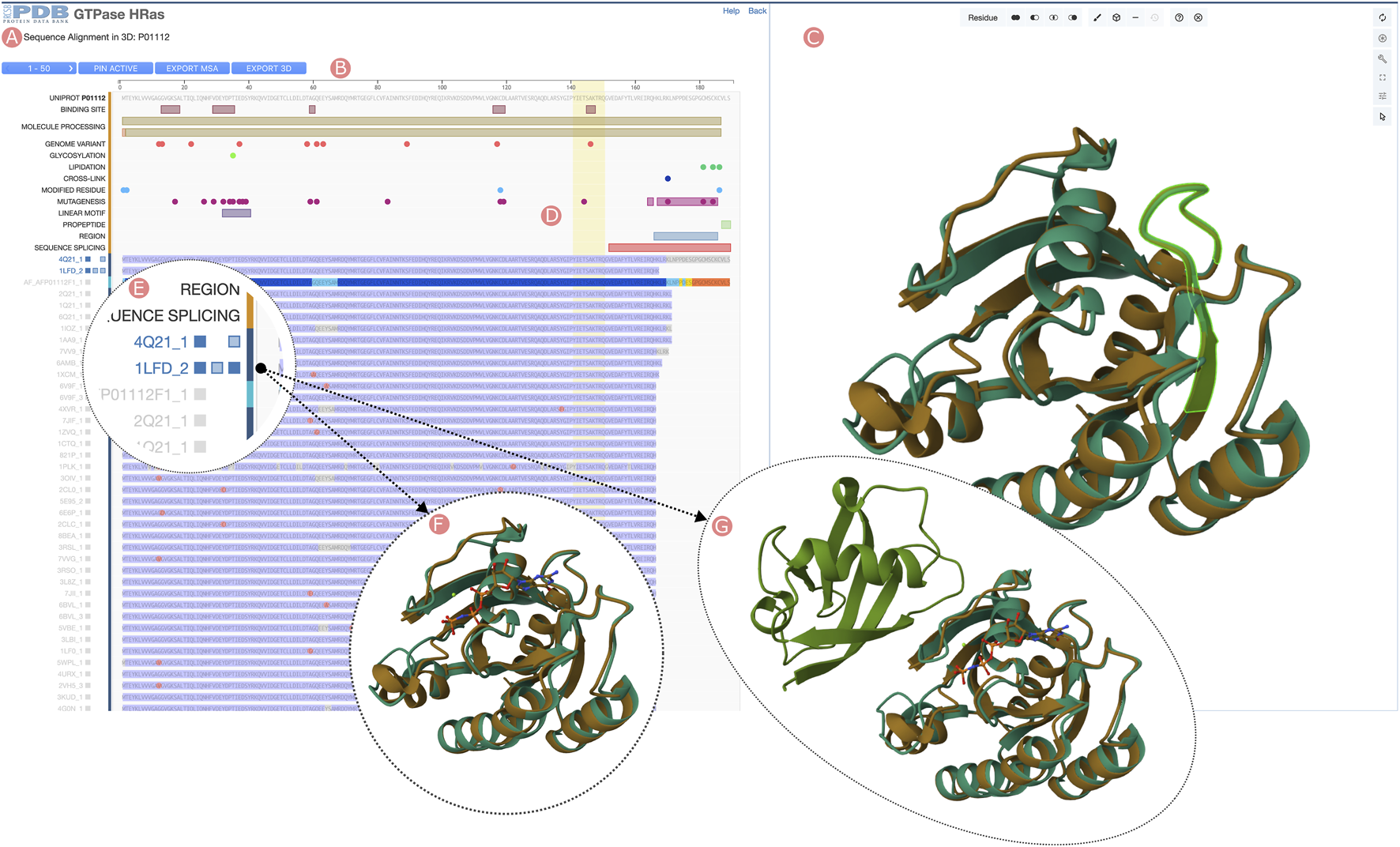Go to next page with 1 - 50 chevron
Image resolution: width=1400 pixels, height=847 pixels.
pyautogui.click(x=70, y=69)
